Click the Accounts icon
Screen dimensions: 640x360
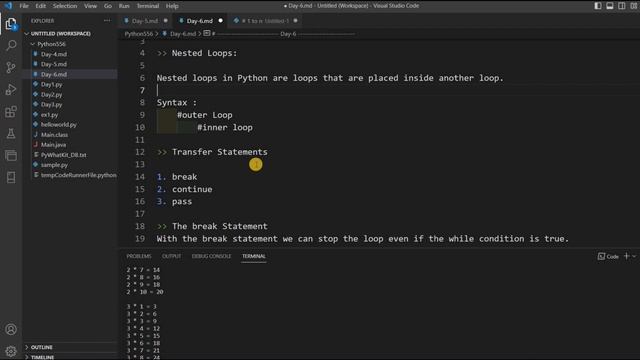click(11, 329)
